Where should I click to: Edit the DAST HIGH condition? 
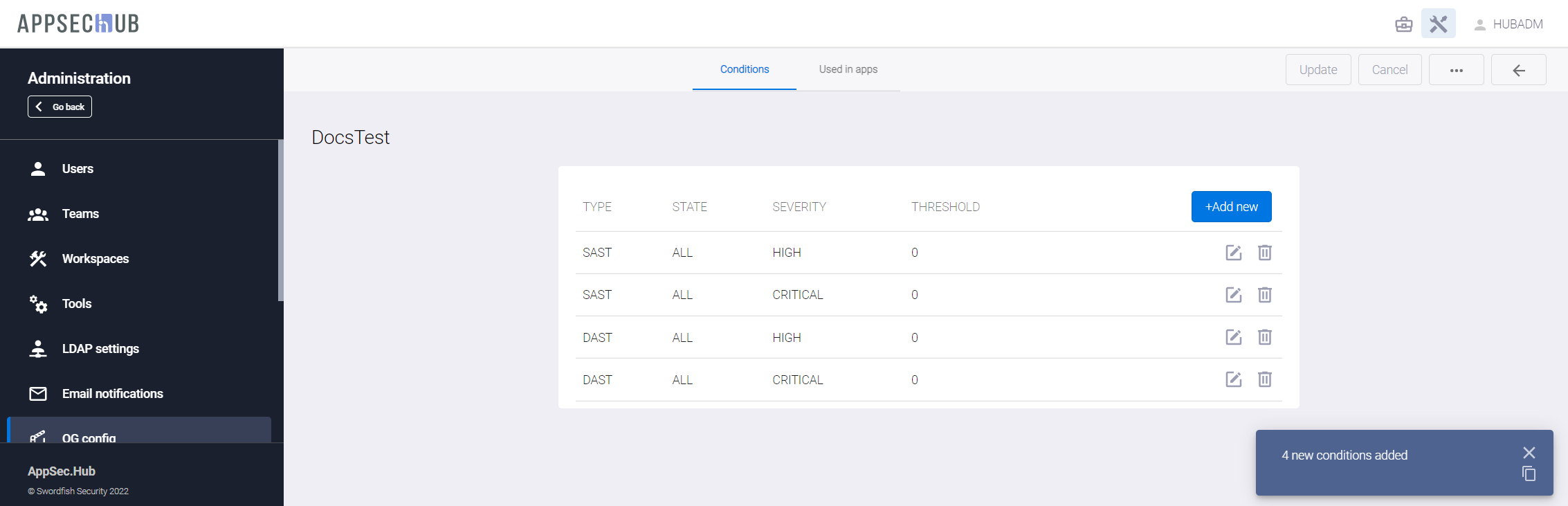[x=1233, y=337]
